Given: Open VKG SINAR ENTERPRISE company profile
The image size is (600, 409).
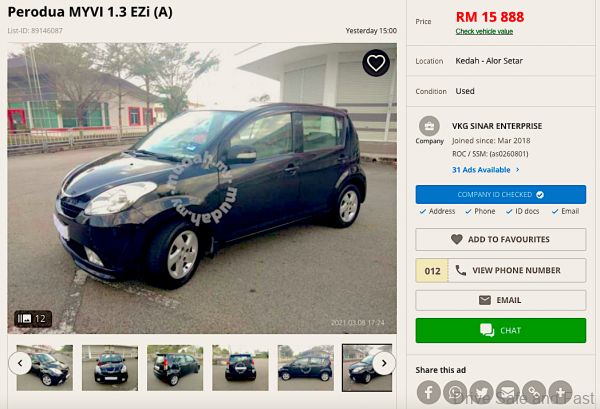Looking at the screenshot, I should (x=497, y=126).
